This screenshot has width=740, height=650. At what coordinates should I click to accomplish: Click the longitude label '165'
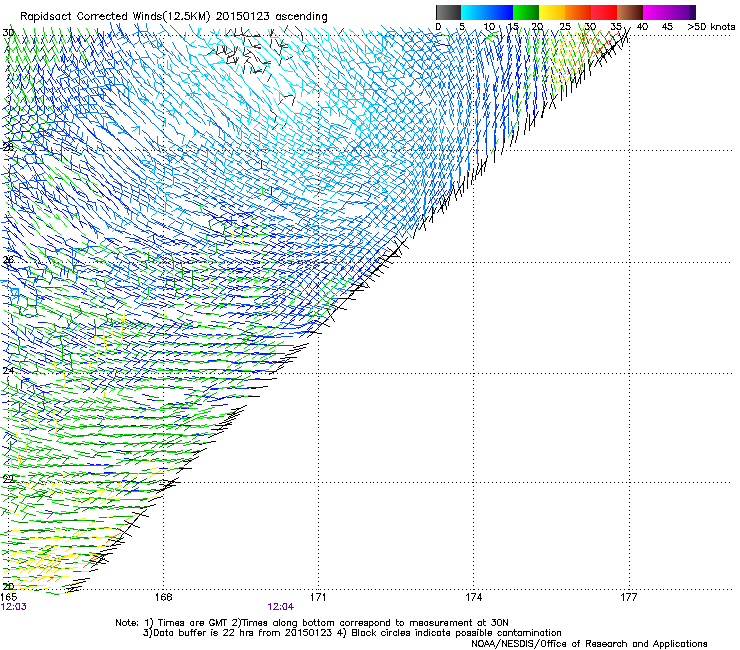9,597
